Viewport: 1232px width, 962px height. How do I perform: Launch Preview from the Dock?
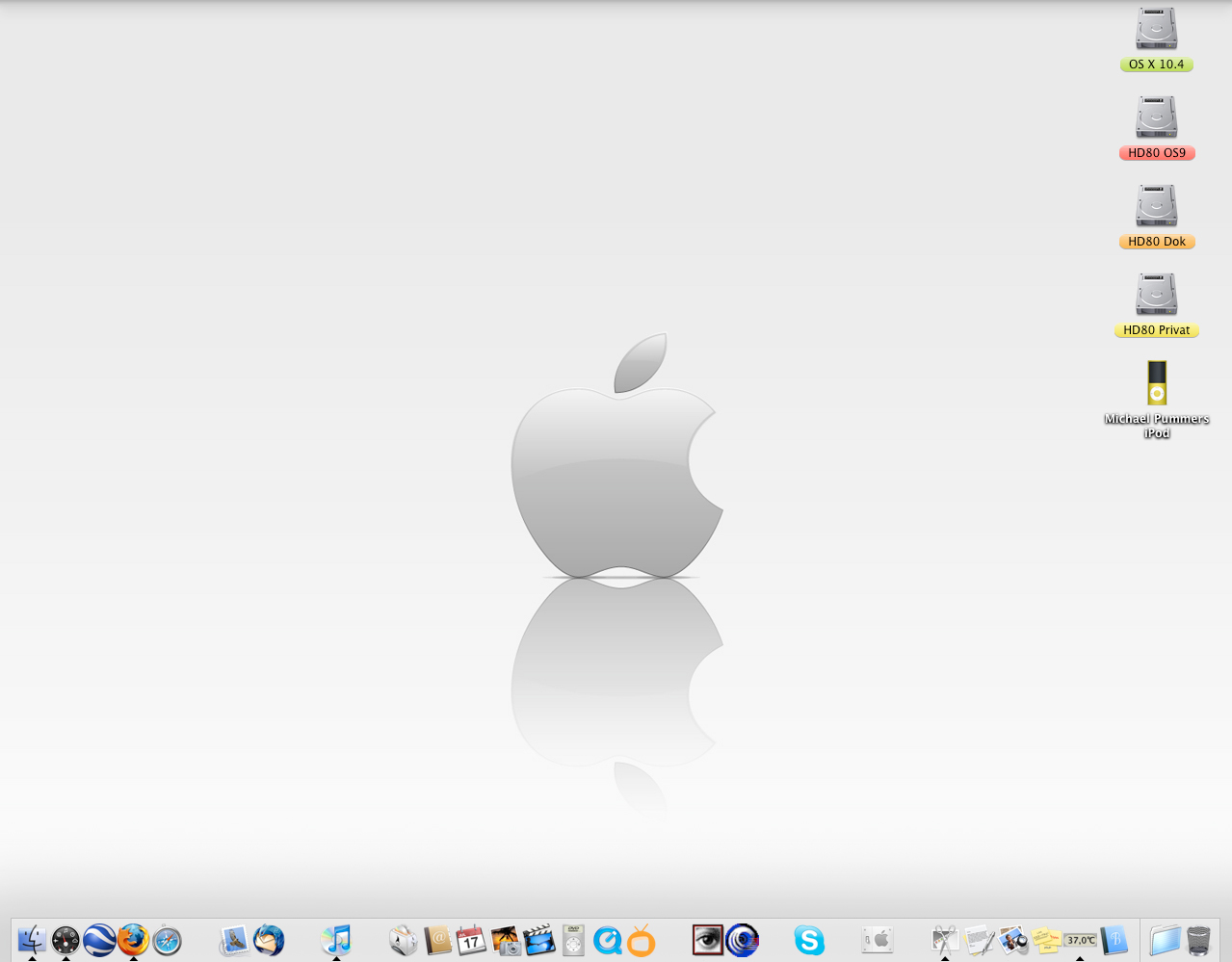tap(1012, 940)
